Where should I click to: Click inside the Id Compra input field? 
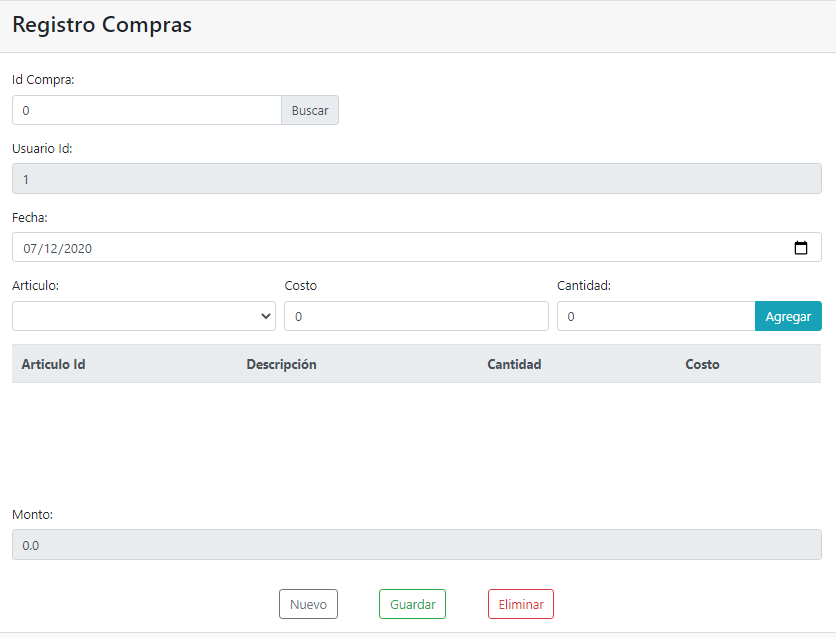(x=146, y=110)
